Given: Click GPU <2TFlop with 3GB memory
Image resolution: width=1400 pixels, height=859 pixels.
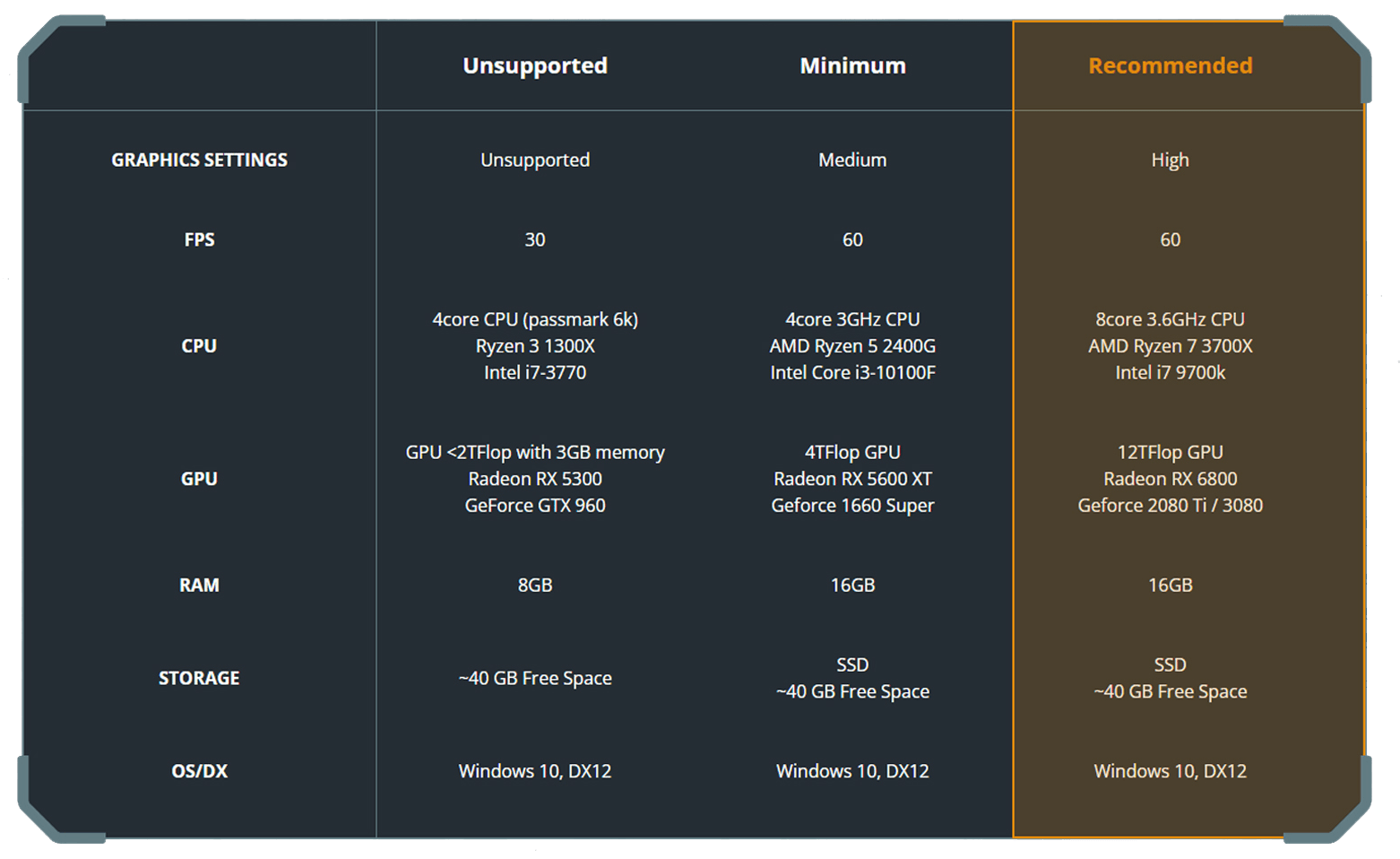Looking at the screenshot, I should point(535,453).
